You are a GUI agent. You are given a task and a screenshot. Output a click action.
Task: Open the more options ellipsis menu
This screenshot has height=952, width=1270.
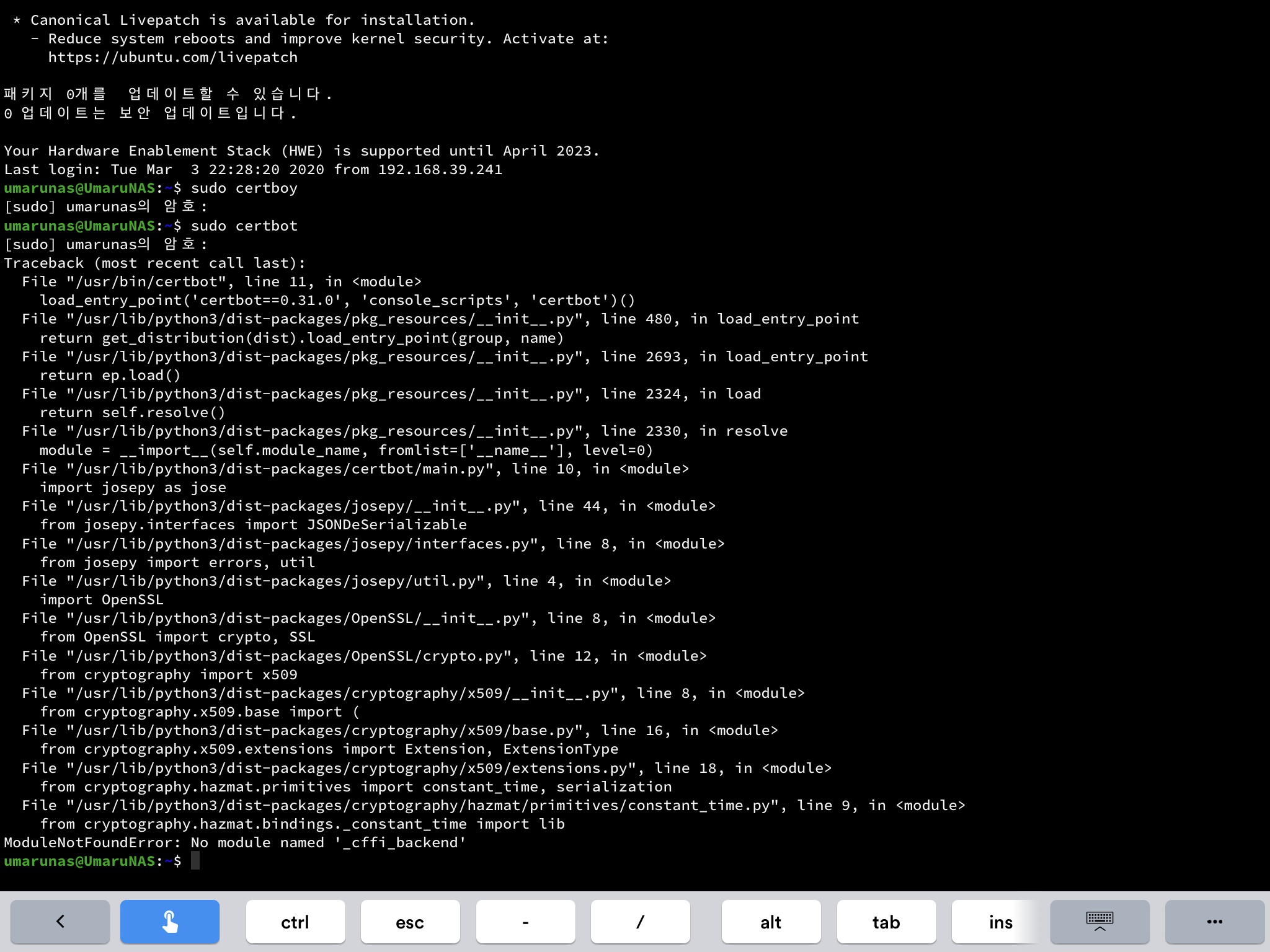point(1215,922)
